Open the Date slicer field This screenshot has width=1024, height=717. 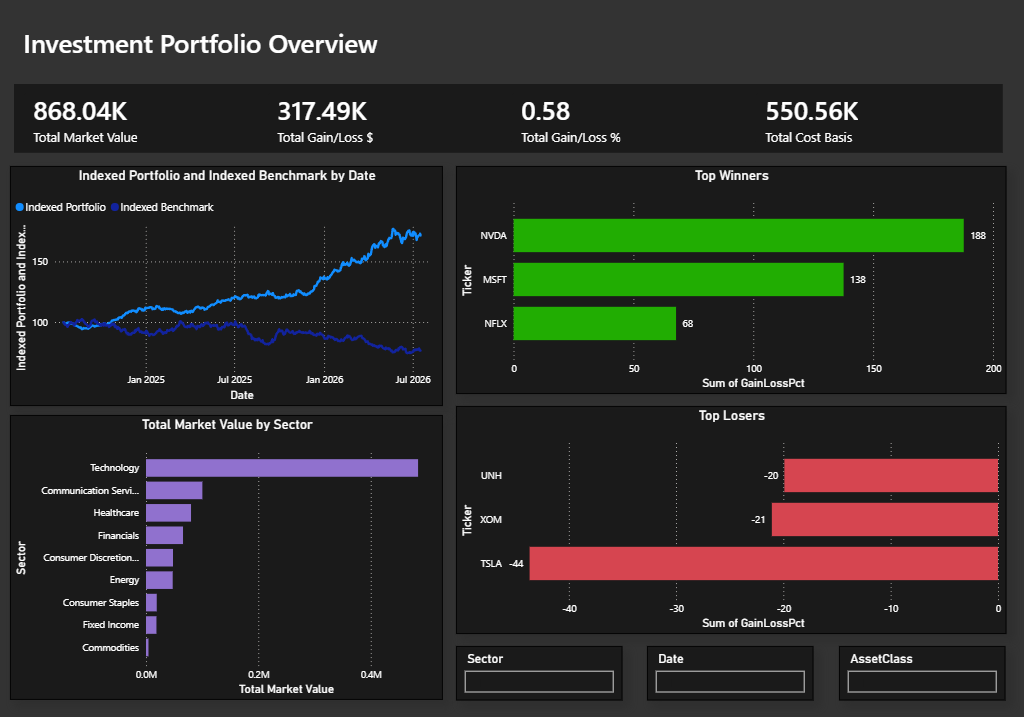pos(730,681)
